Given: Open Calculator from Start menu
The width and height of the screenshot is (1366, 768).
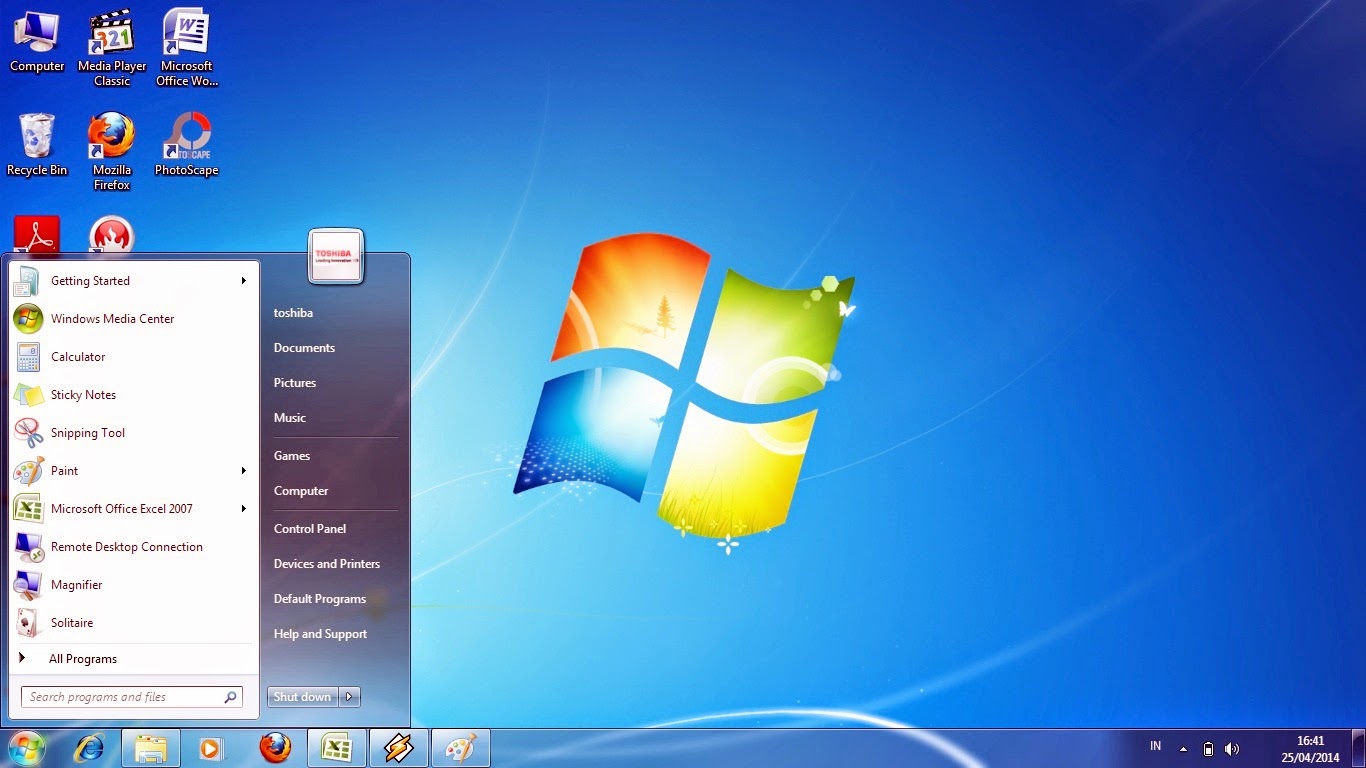Looking at the screenshot, I should [x=132, y=357].
